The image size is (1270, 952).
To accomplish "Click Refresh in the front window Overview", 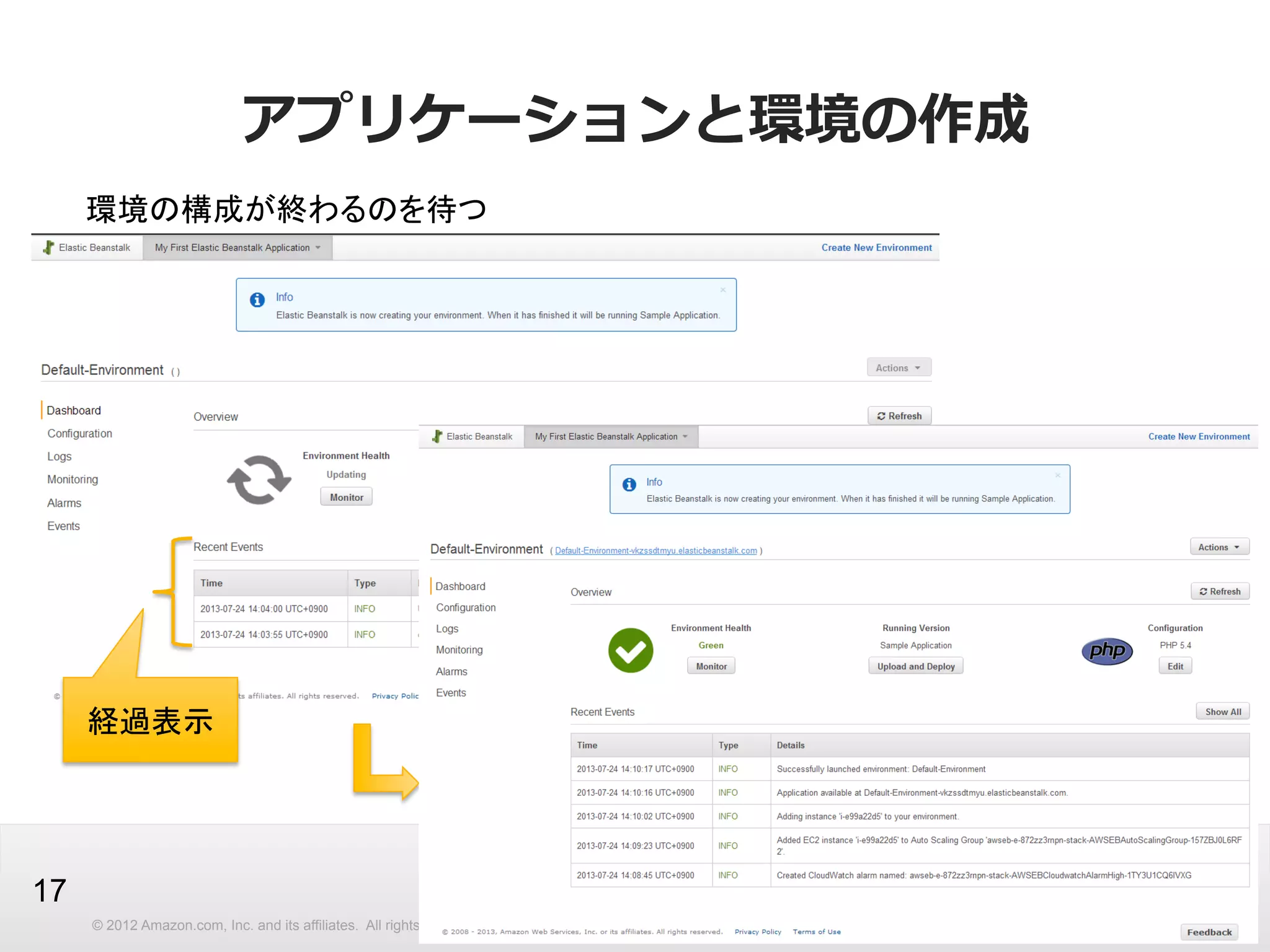I will coord(1220,591).
